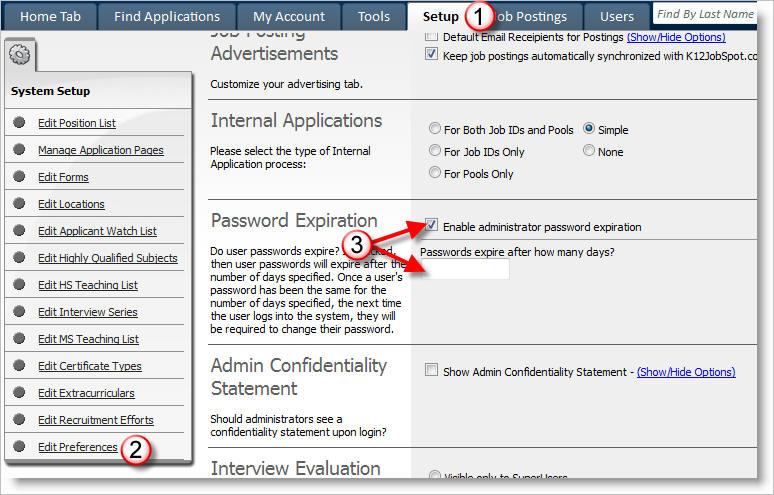This screenshot has width=774, height=495.
Task: Focus the Find By Last Name search box
Action: [x=705, y=14]
